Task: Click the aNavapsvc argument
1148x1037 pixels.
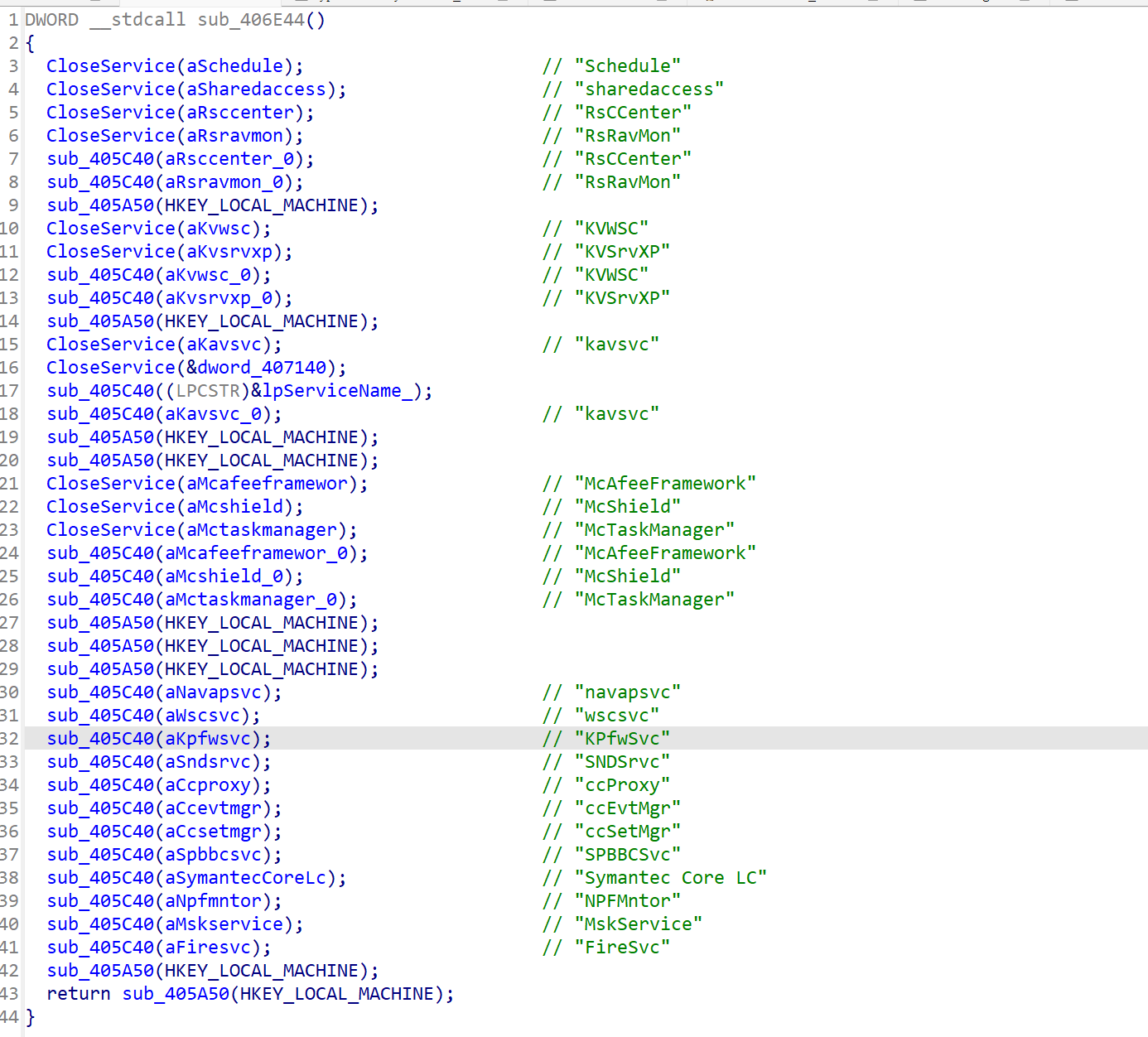Action: pyautogui.click(x=214, y=692)
